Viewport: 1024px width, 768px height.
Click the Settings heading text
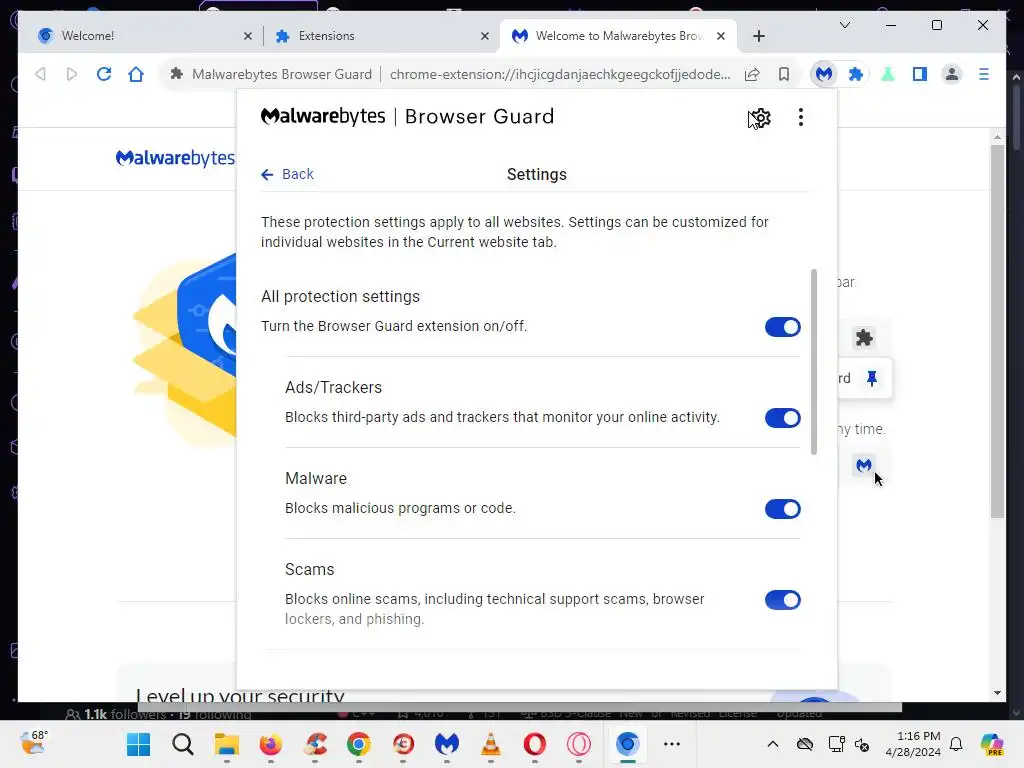(x=537, y=174)
